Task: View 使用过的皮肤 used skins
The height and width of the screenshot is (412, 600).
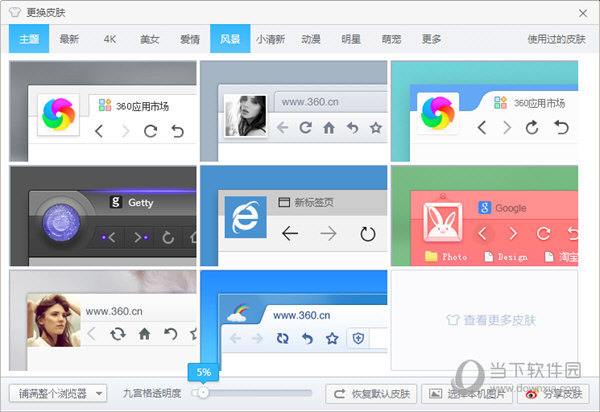Action: pos(556,39)
